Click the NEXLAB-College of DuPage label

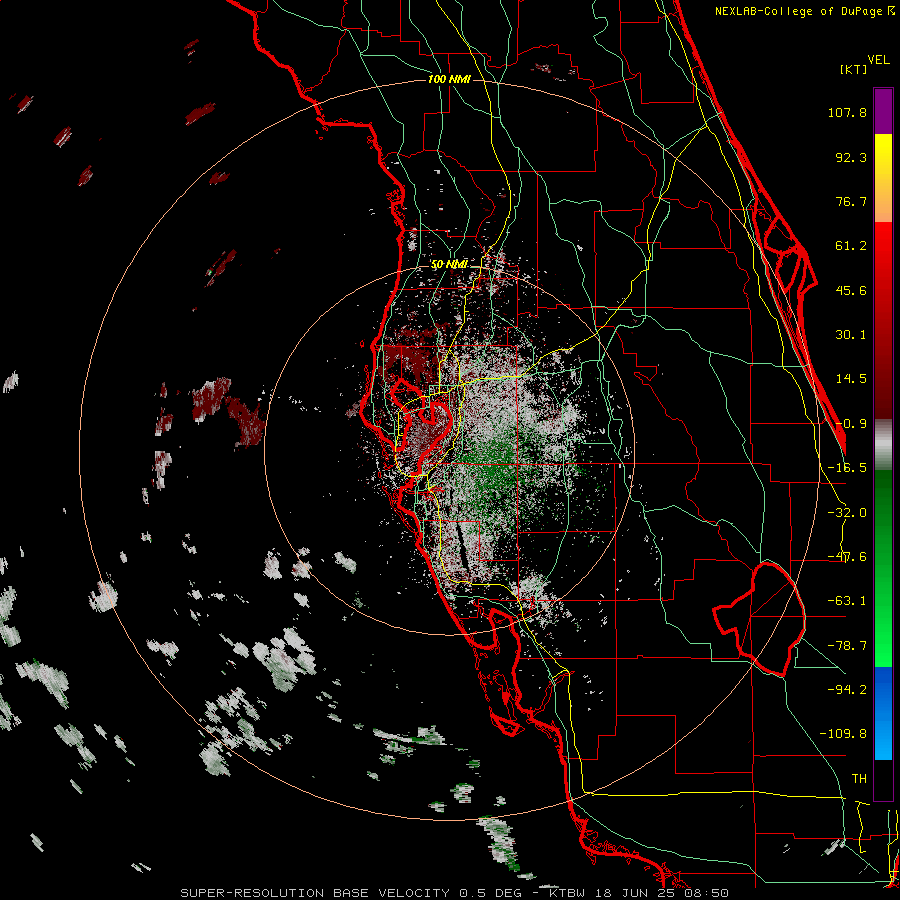click(x=804, y=11)
